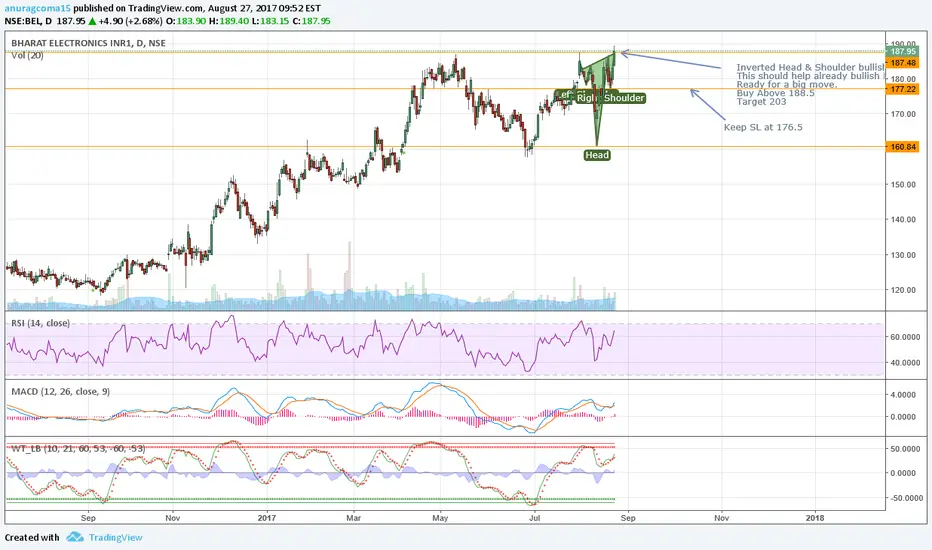Click the 'Keep SL at 176.5' note
The image size is (932, 550).
coord(763,127)
